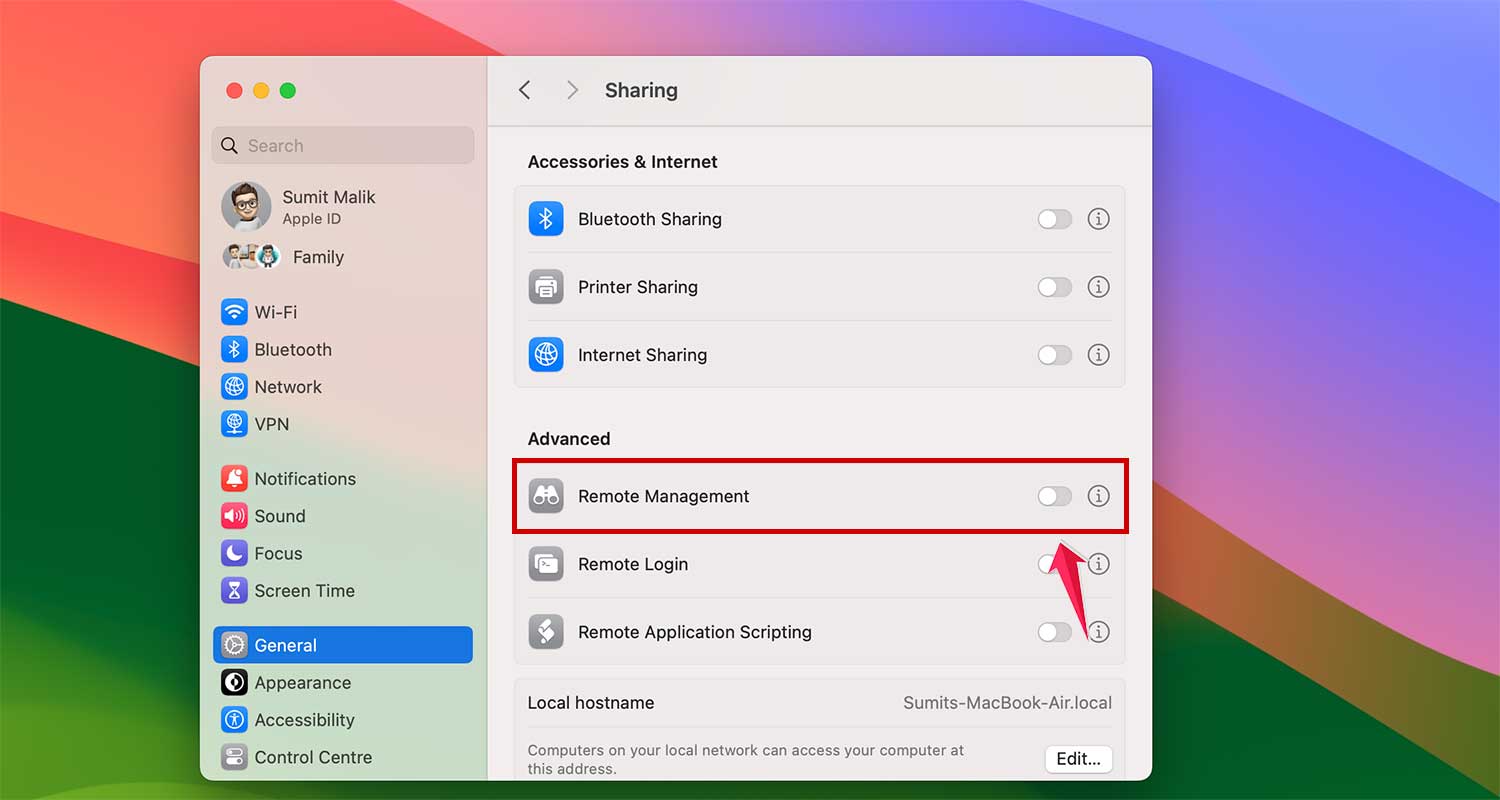1500x800 pixels.
Task: Click the back navigation chevron
Action: [x=524, y=89]
